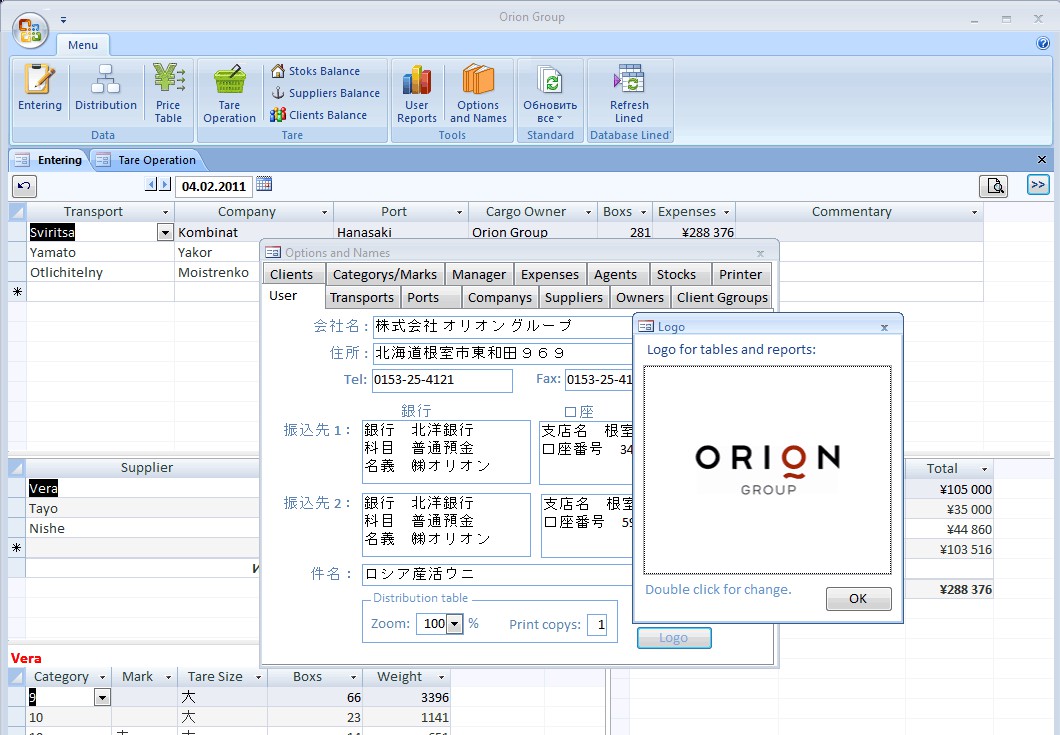Image resolution: width=1060 pixels, height=735 pixels.
Task: Open the Companys tab
Action: click(500, 298)
